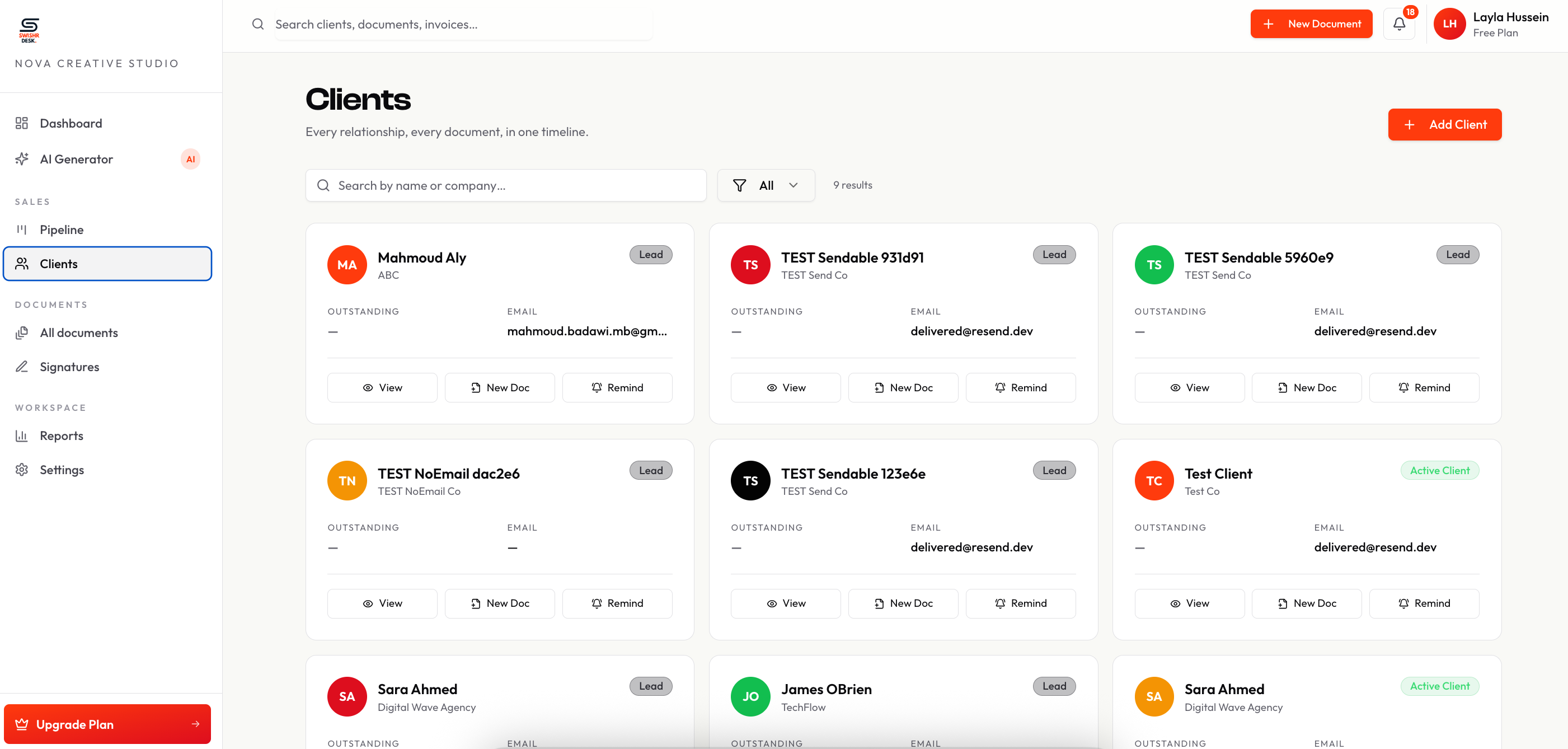This screenshot has height=749, width=1568.
Task: Click the Add Client button
Action: coord(1444,124)
